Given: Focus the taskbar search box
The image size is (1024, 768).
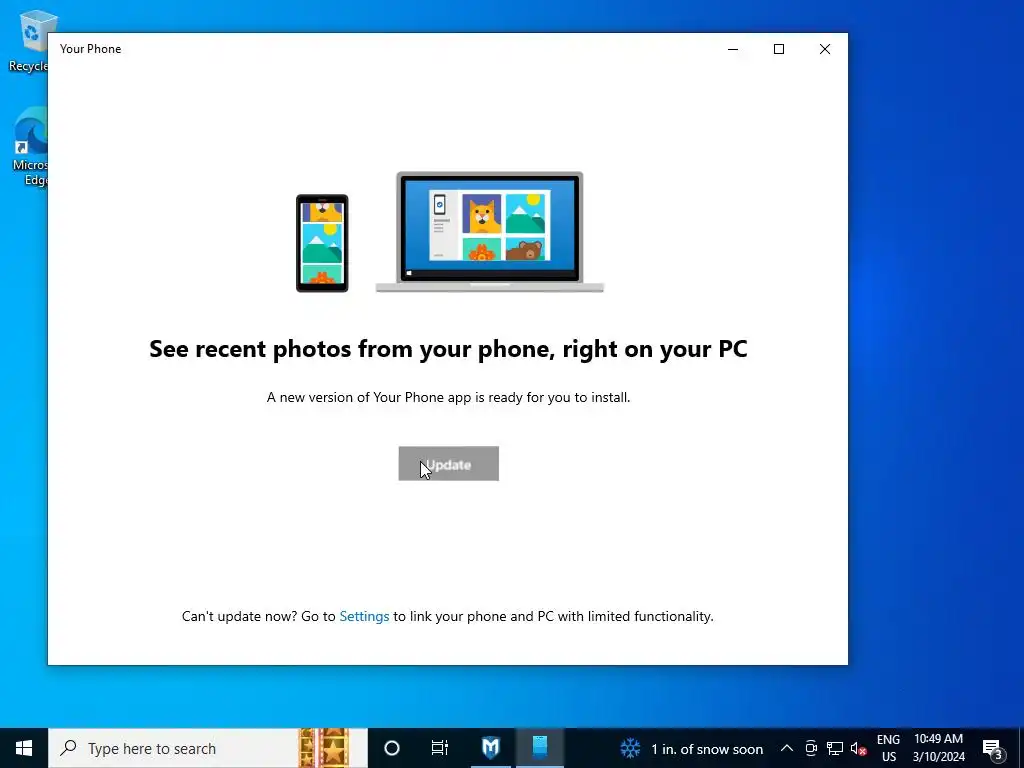Looking at the screenshot, I should [x=208, y=748].
